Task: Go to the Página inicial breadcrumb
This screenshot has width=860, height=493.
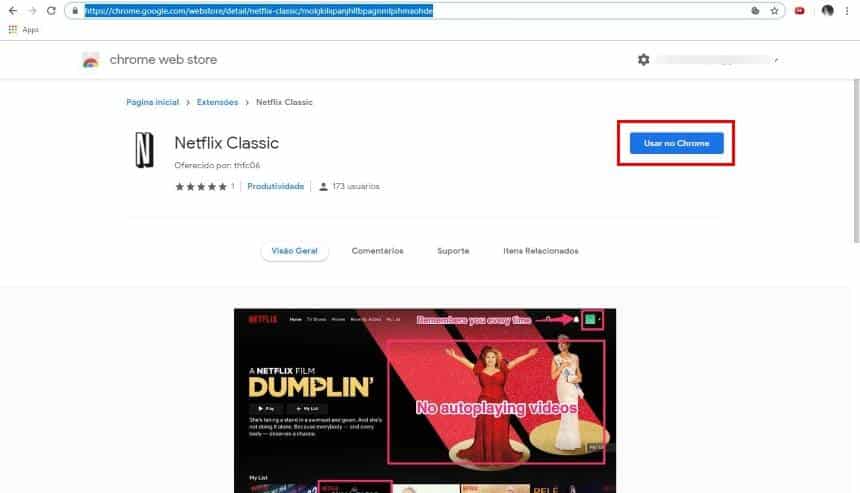Action: 152,103
